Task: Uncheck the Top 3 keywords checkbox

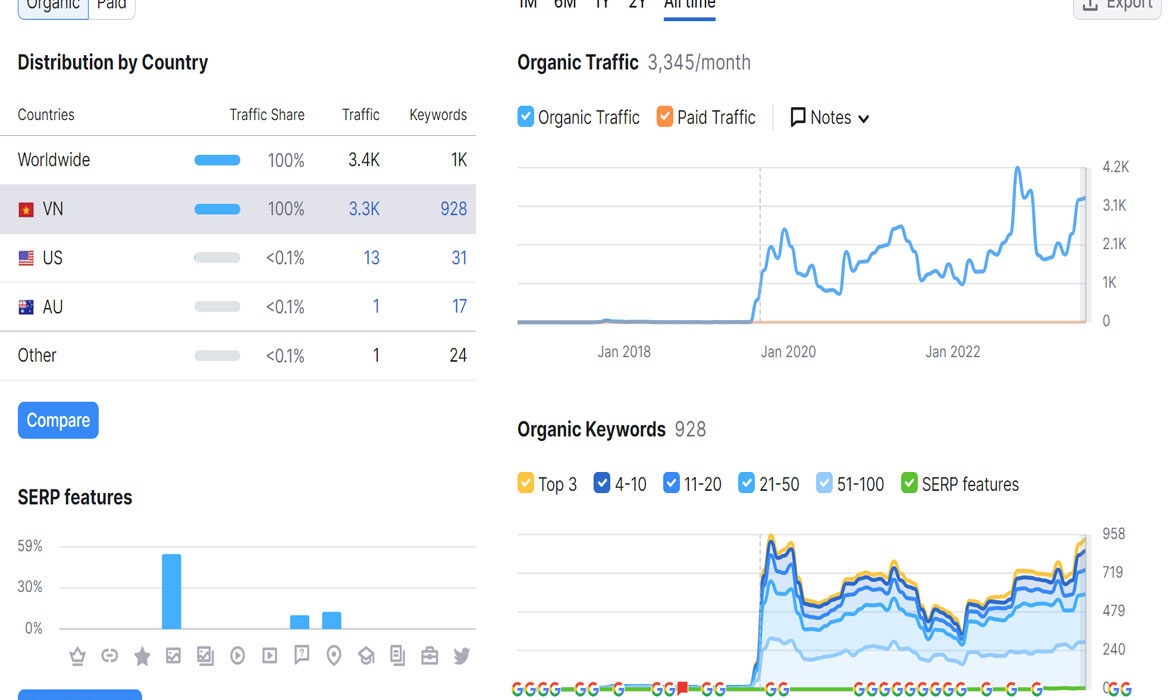Action: 525,483
